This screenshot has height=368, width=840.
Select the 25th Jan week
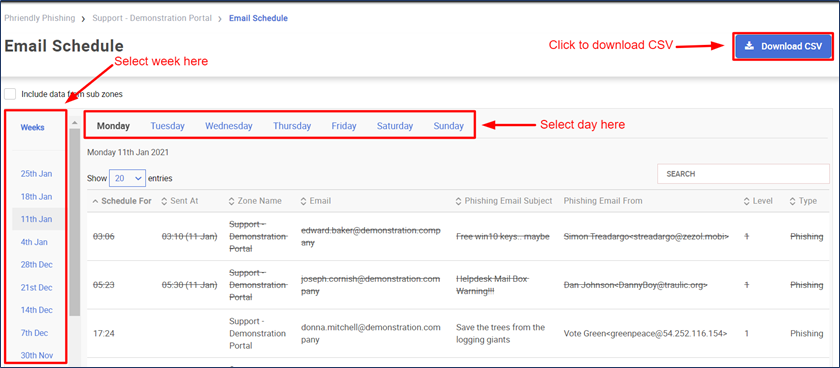[36, 174]
